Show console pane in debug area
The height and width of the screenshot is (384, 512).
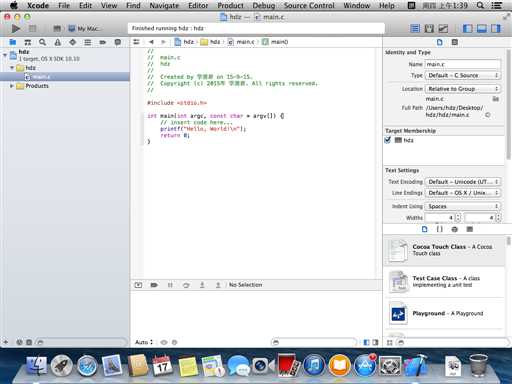coord(375,342)
